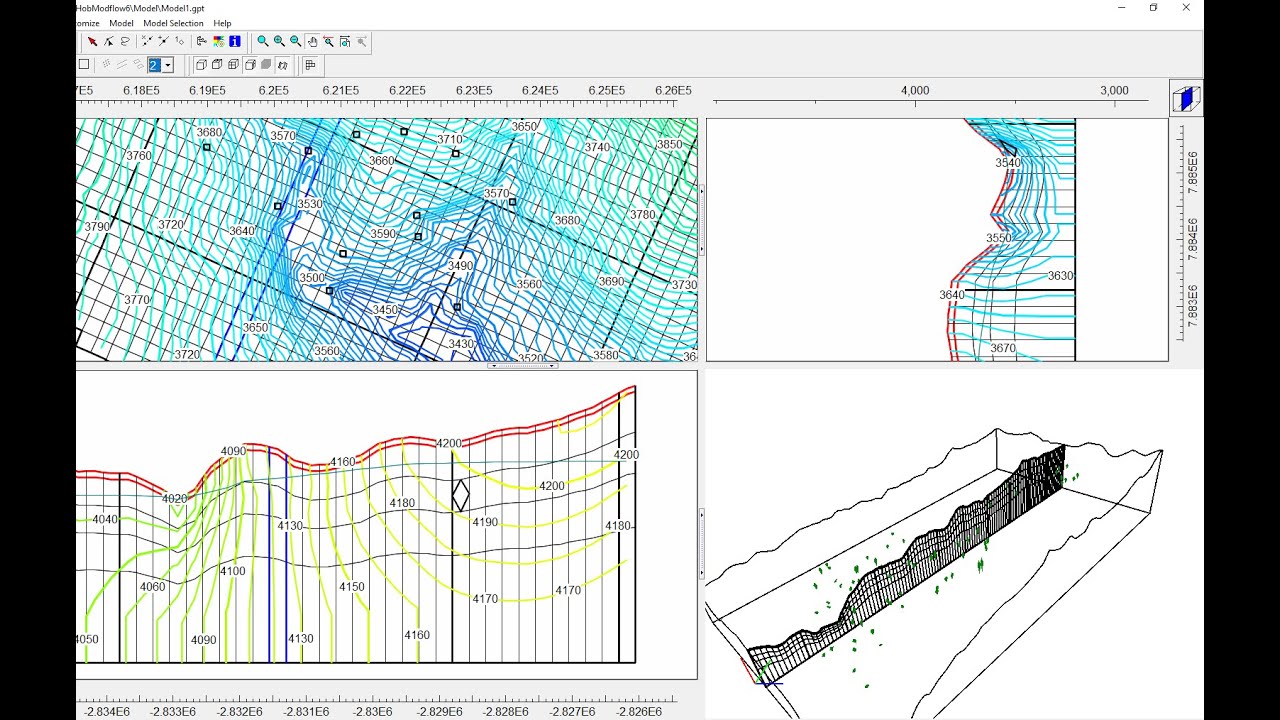Click ruler label 4,000 above side view
Image resolution: width=1280 pixels, height=720 pixels.
tap(915, 90)
